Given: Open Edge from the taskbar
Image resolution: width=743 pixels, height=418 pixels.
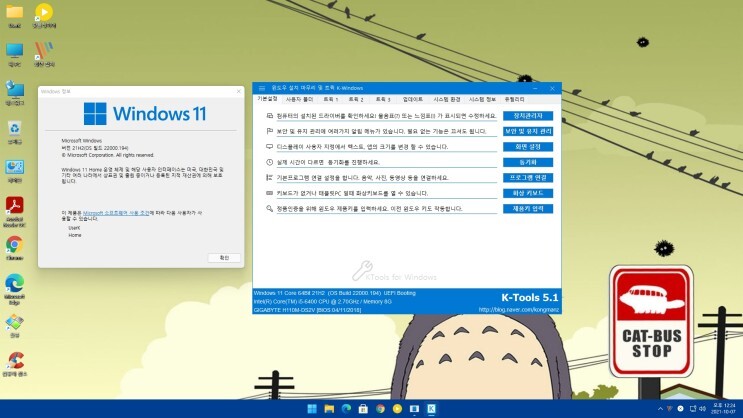Looking at the screenshot, I should pyautogui.click(x=346, y=409).
